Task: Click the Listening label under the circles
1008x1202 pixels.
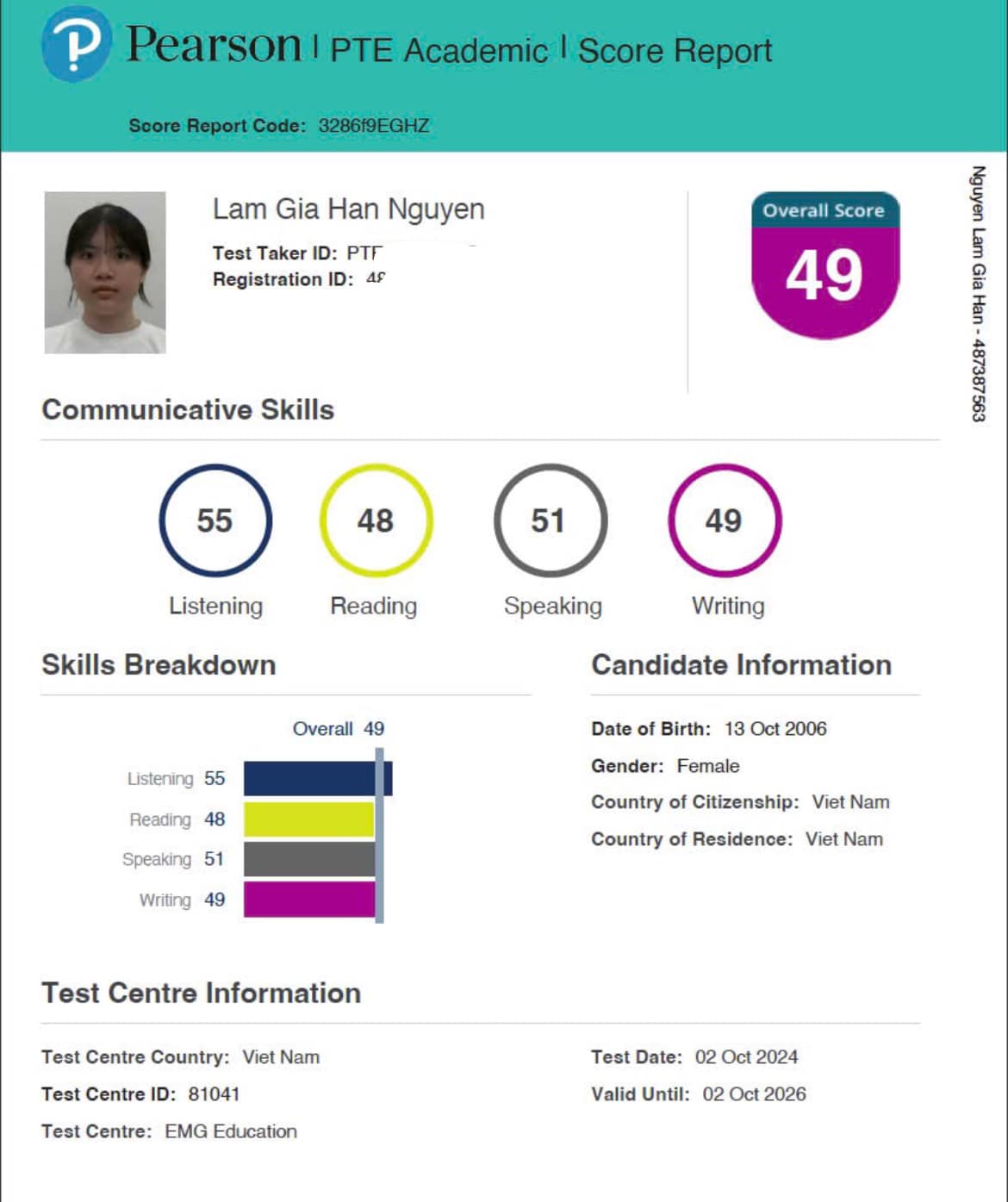Action: (215, 606)
